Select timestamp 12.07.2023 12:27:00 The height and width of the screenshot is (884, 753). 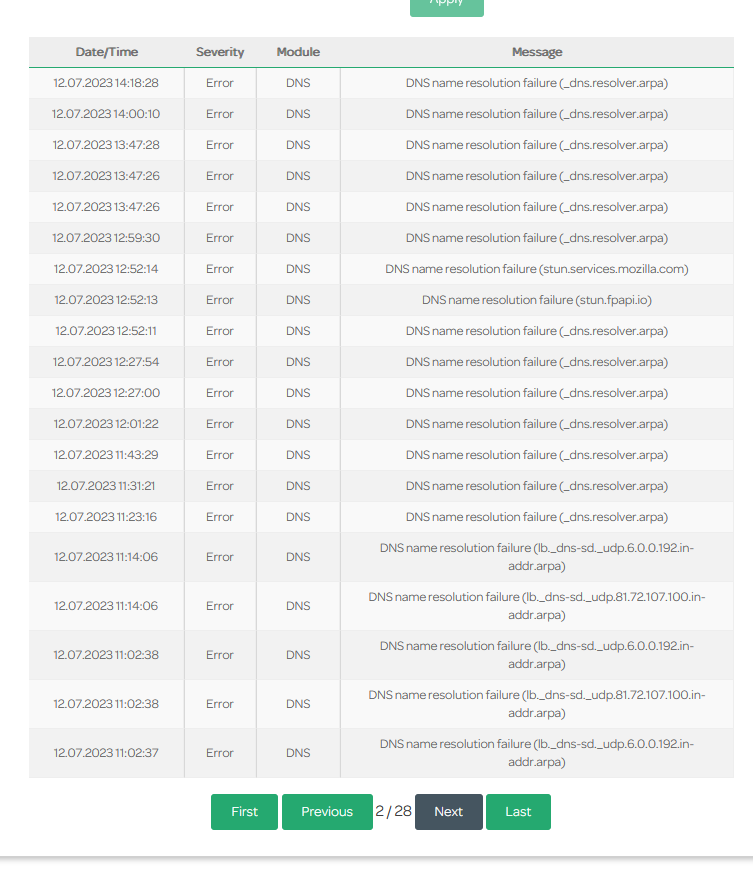pos(106,393)
